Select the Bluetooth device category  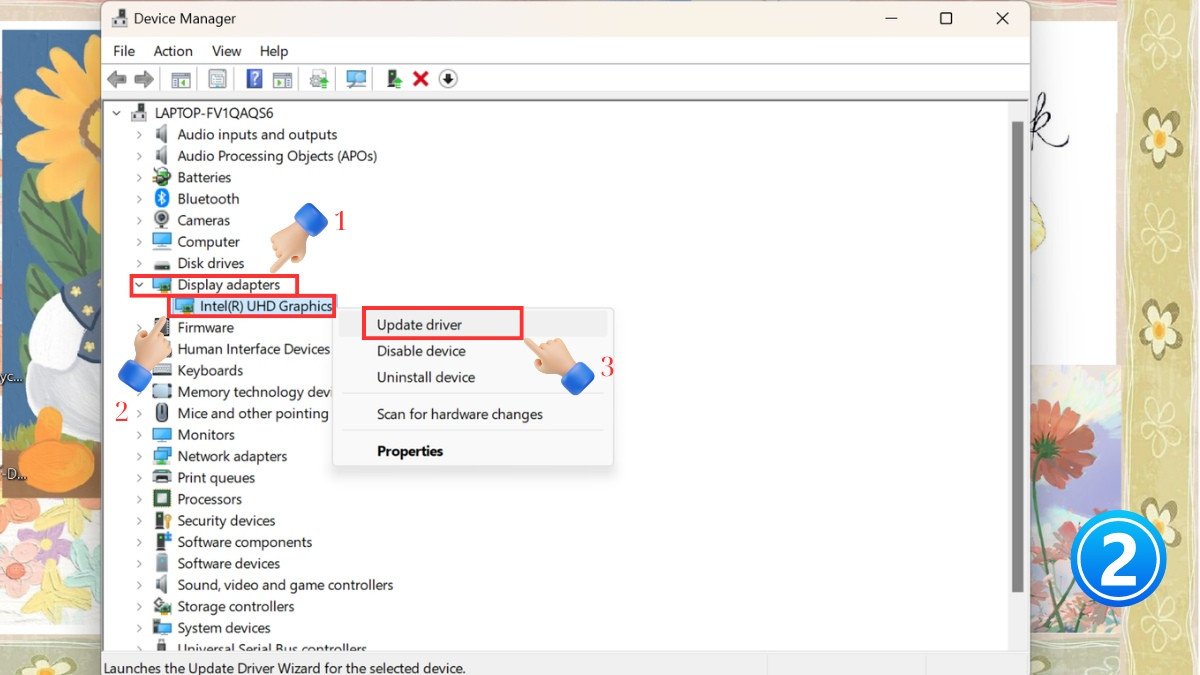click(207, 198)
